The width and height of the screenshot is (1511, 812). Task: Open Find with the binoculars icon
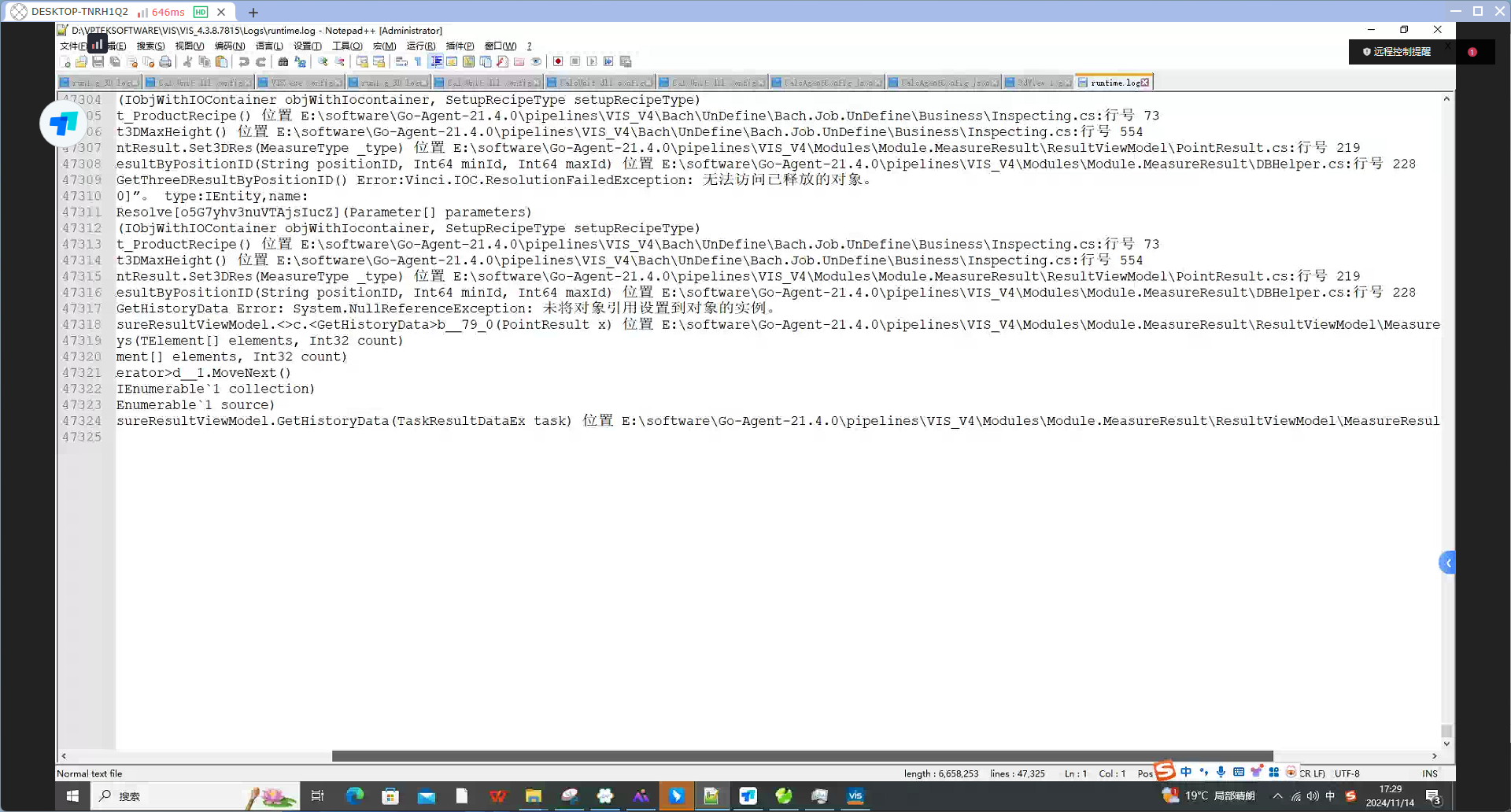coord(283,61)
